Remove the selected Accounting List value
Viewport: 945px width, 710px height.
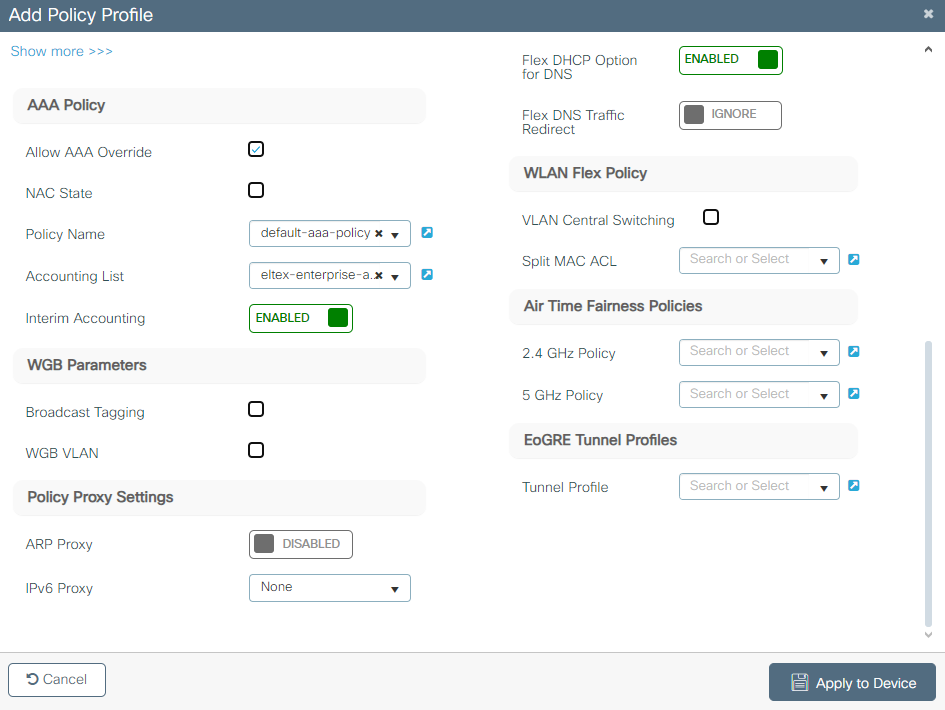click(x=379, y=276)
